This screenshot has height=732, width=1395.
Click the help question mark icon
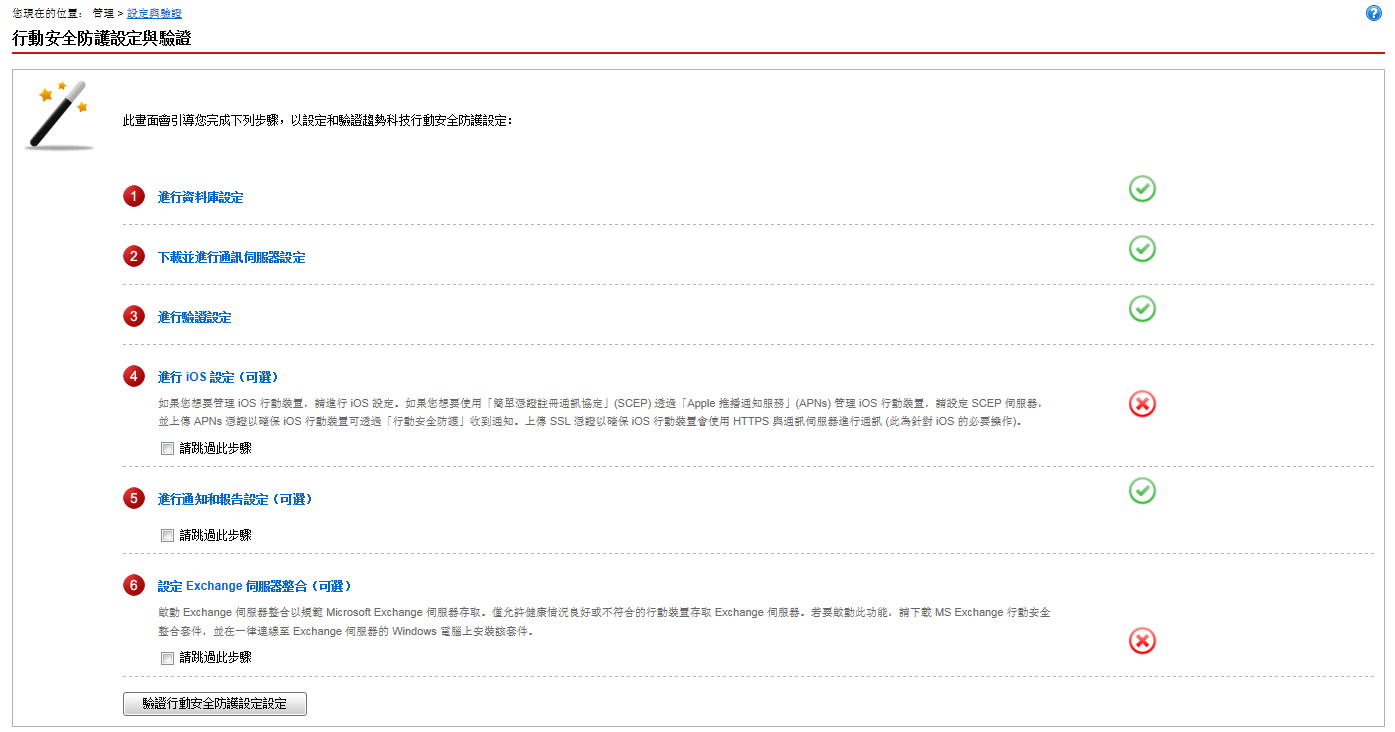coord(1373,13)
